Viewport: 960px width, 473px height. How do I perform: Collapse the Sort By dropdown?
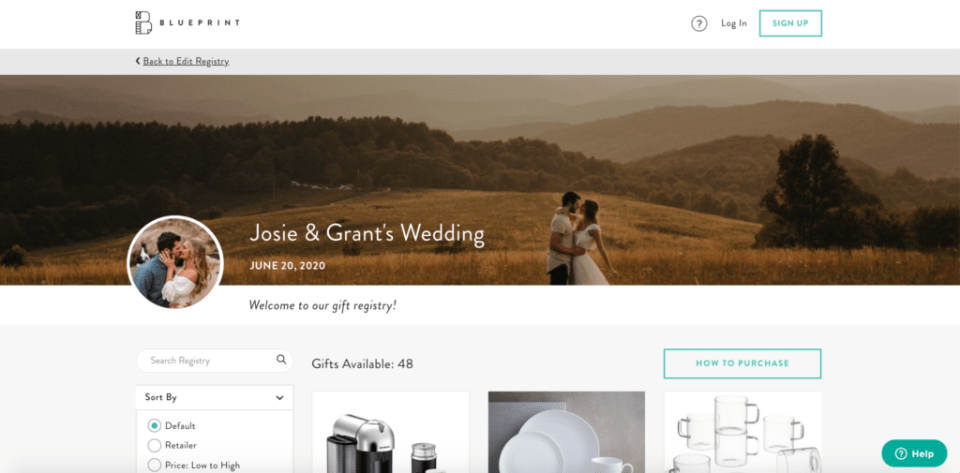coord(214,397)
